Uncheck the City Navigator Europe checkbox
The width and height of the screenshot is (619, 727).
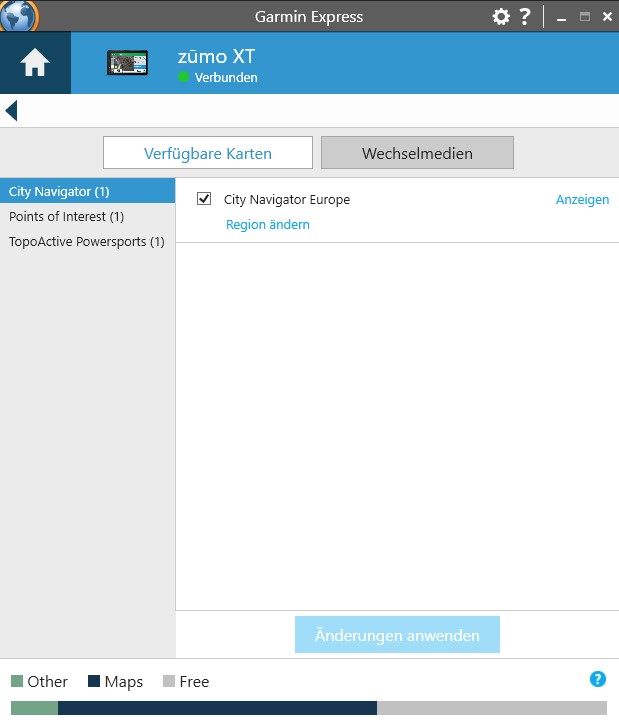[x=204, y=199]
